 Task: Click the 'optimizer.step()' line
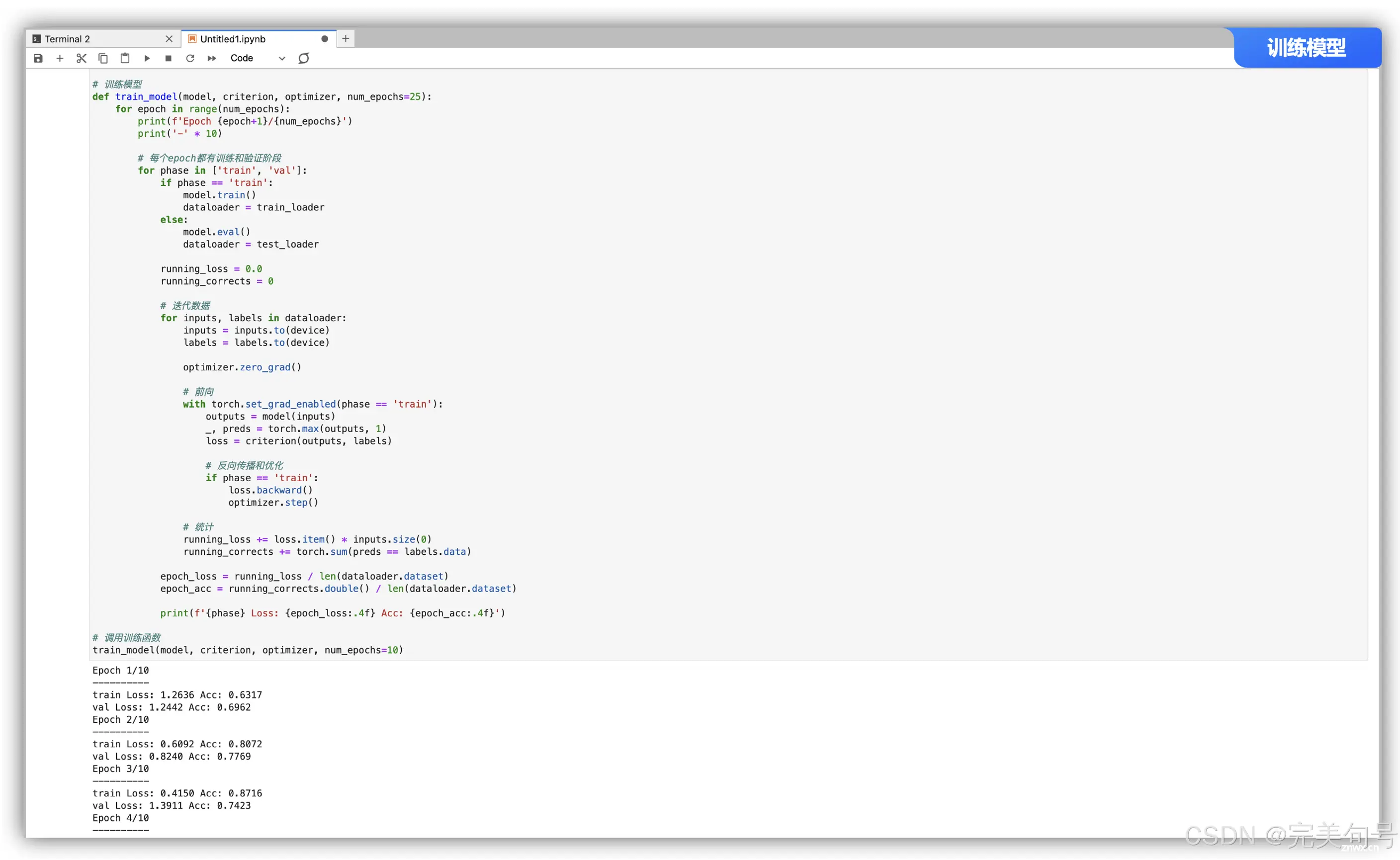[273, 503]
